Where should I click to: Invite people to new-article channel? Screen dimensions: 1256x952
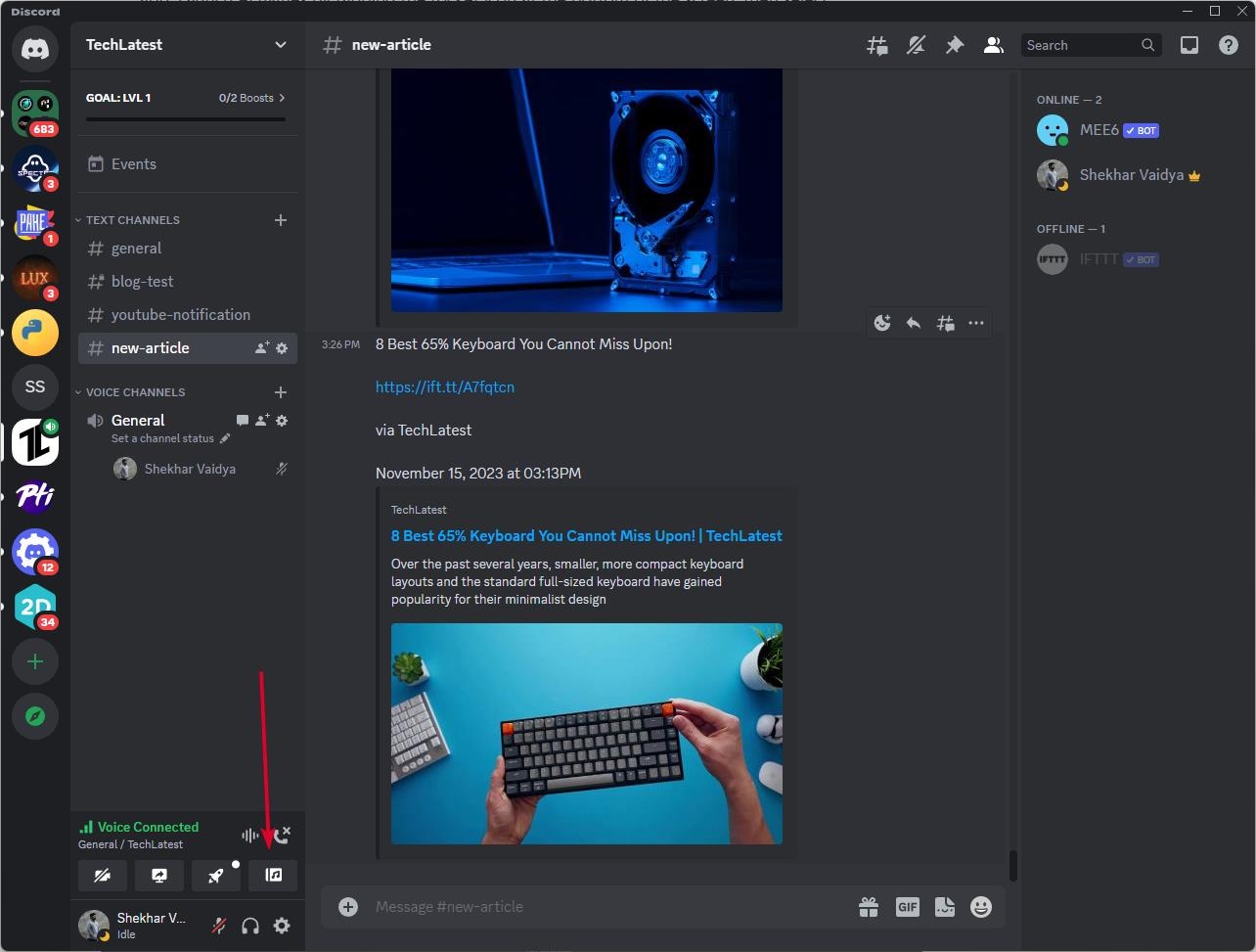pos(262,348)
